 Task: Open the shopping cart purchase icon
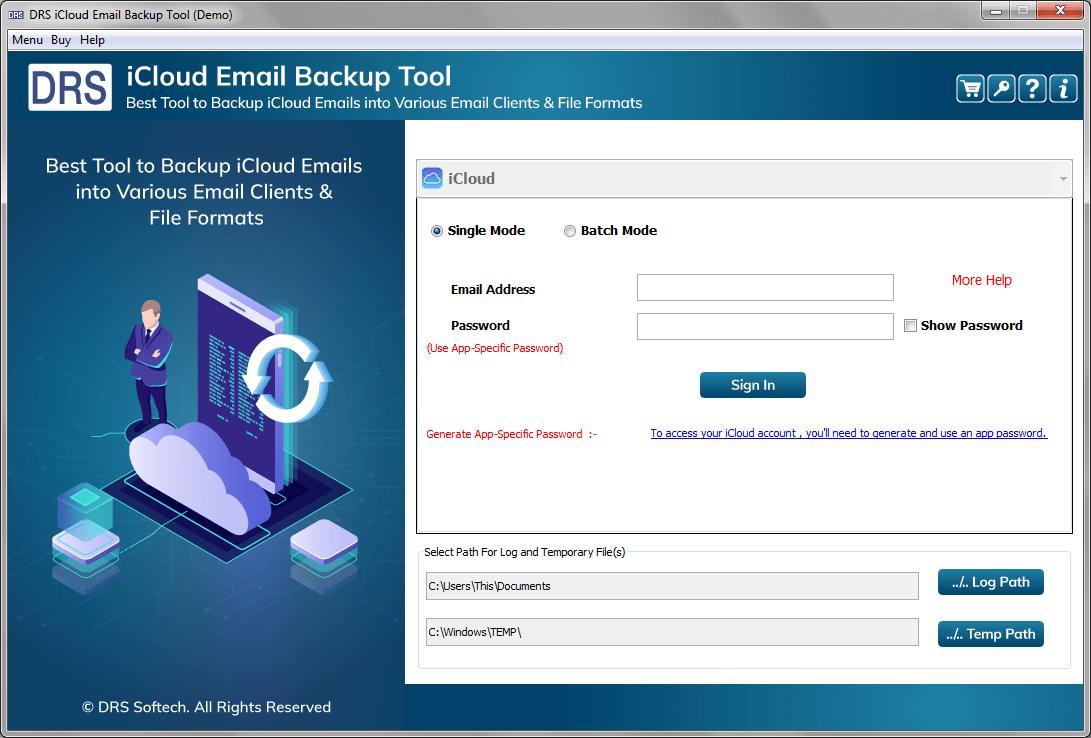click(969, 88)
